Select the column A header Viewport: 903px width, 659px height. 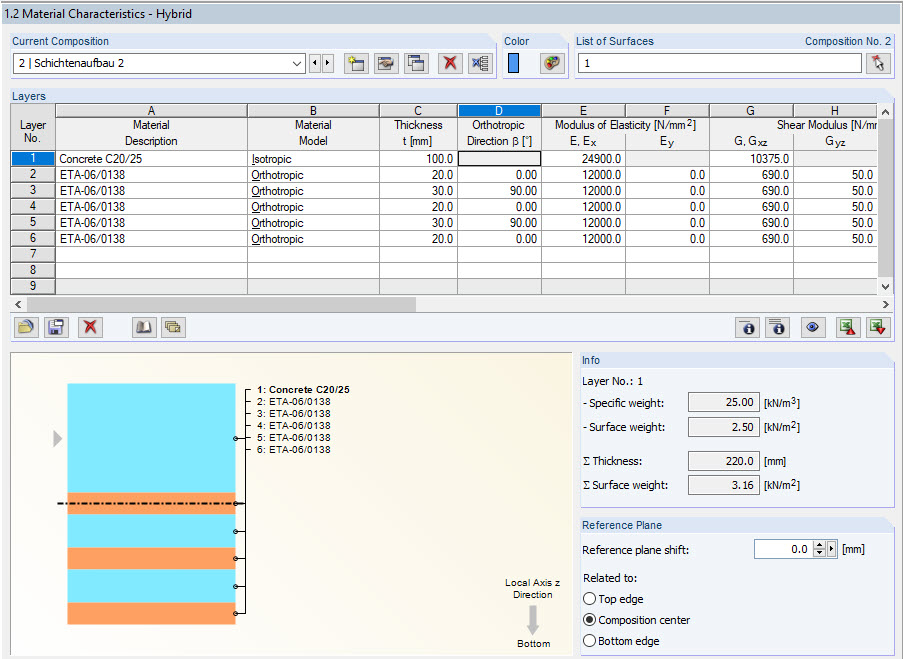151,111
